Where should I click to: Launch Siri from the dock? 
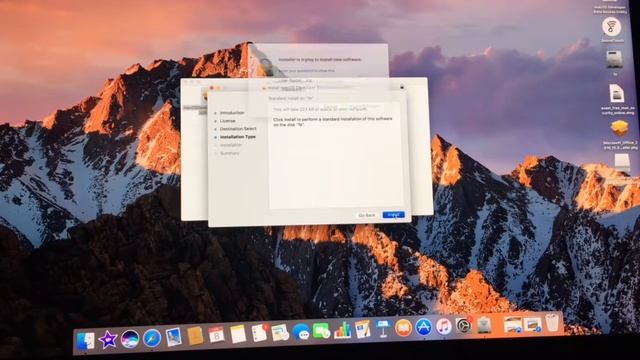pos(130,339)
